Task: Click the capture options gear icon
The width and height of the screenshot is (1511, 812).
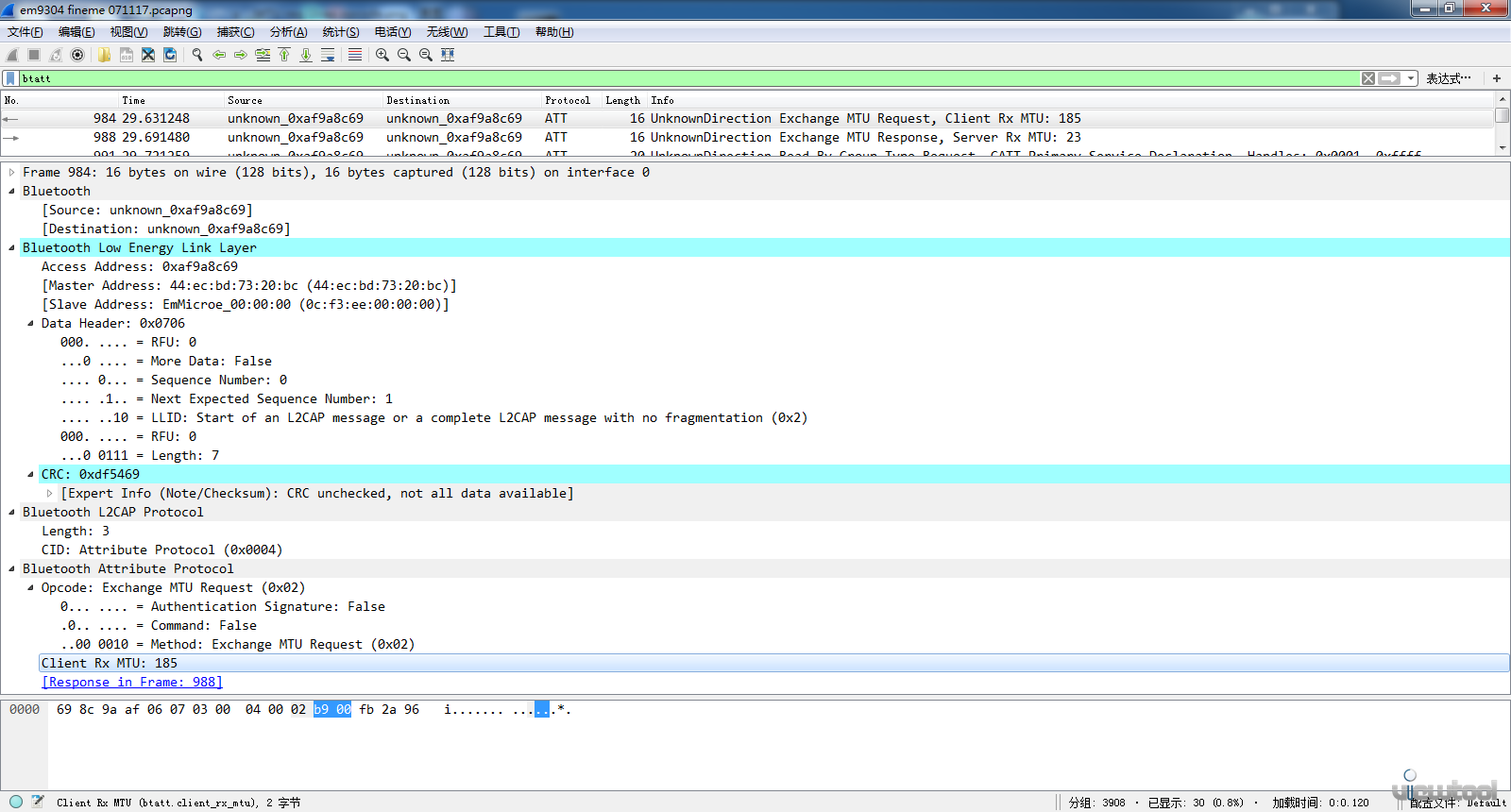Action: coord(77,55)
